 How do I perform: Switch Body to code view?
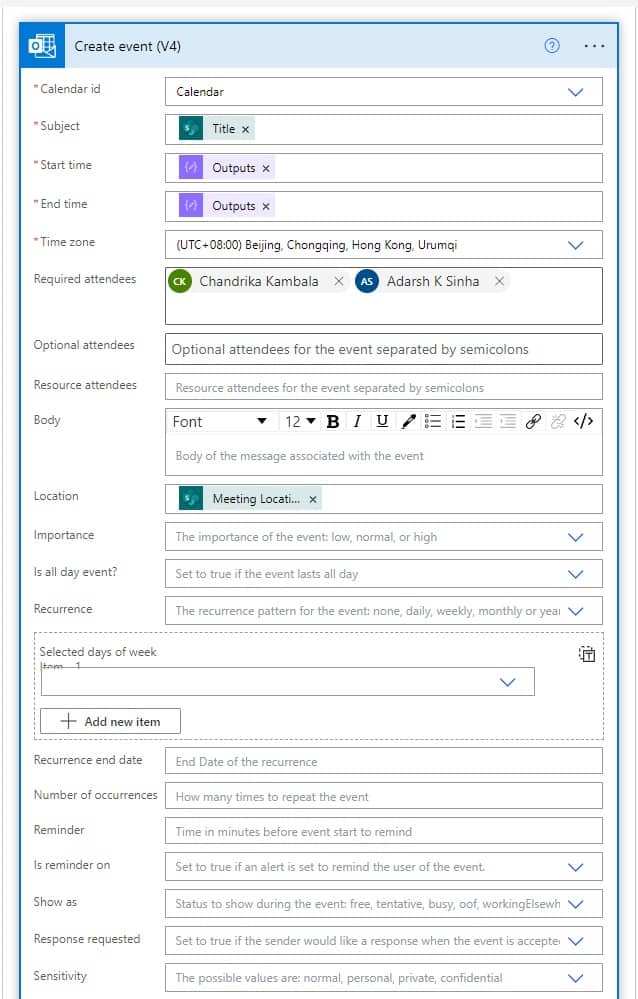pos(583,422)
